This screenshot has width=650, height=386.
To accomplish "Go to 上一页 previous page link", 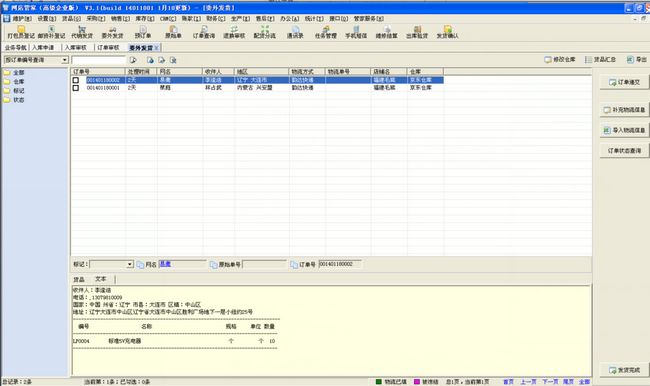I will [528, 381].
